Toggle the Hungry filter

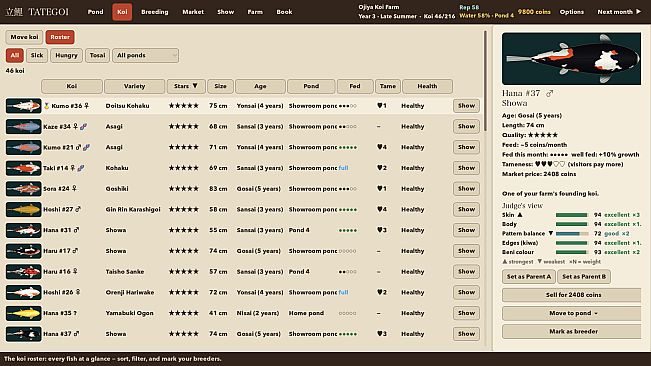coord(66,55)
